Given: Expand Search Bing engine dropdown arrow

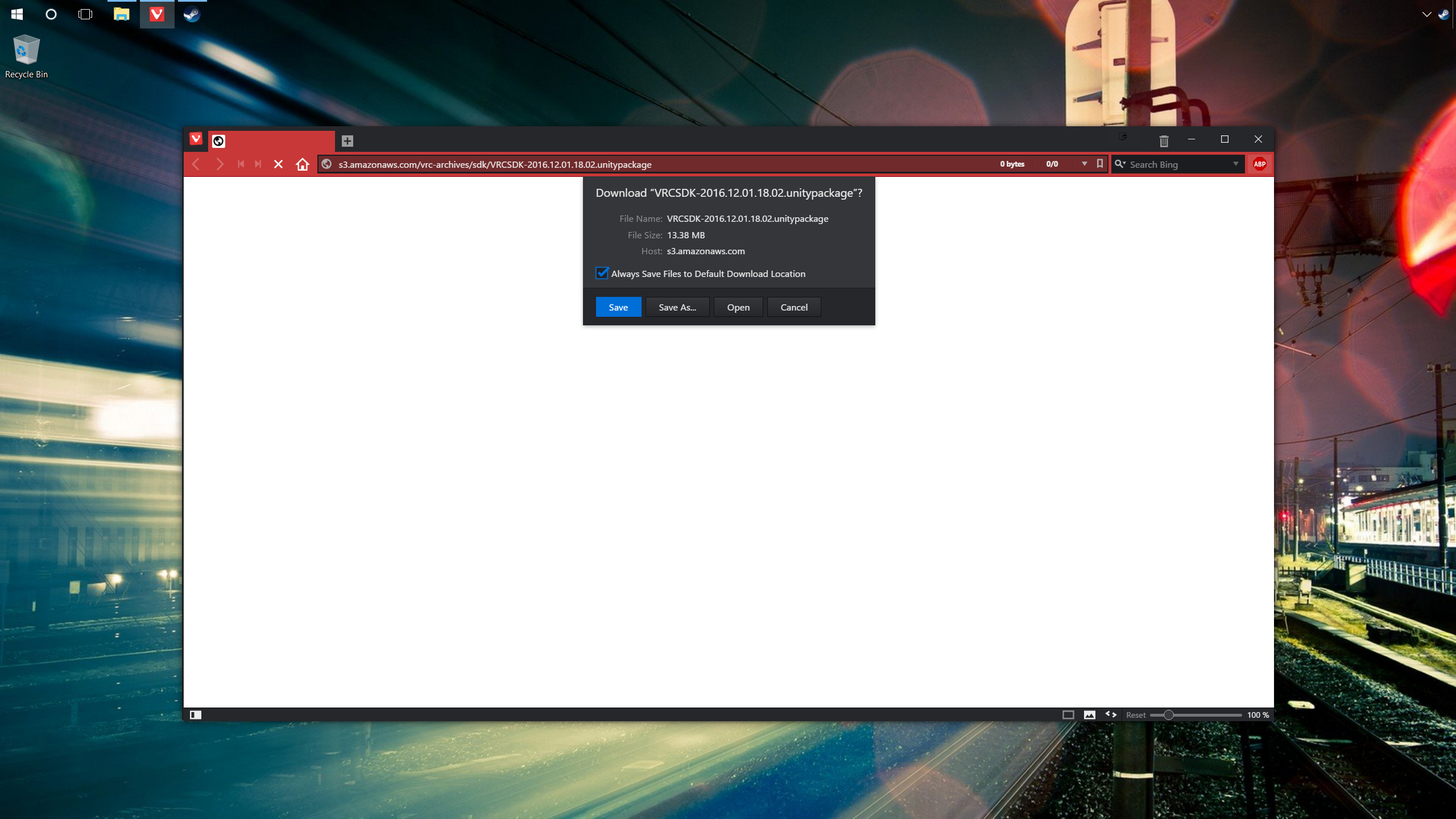Looking at the screenshot, I should point(1235,164).
